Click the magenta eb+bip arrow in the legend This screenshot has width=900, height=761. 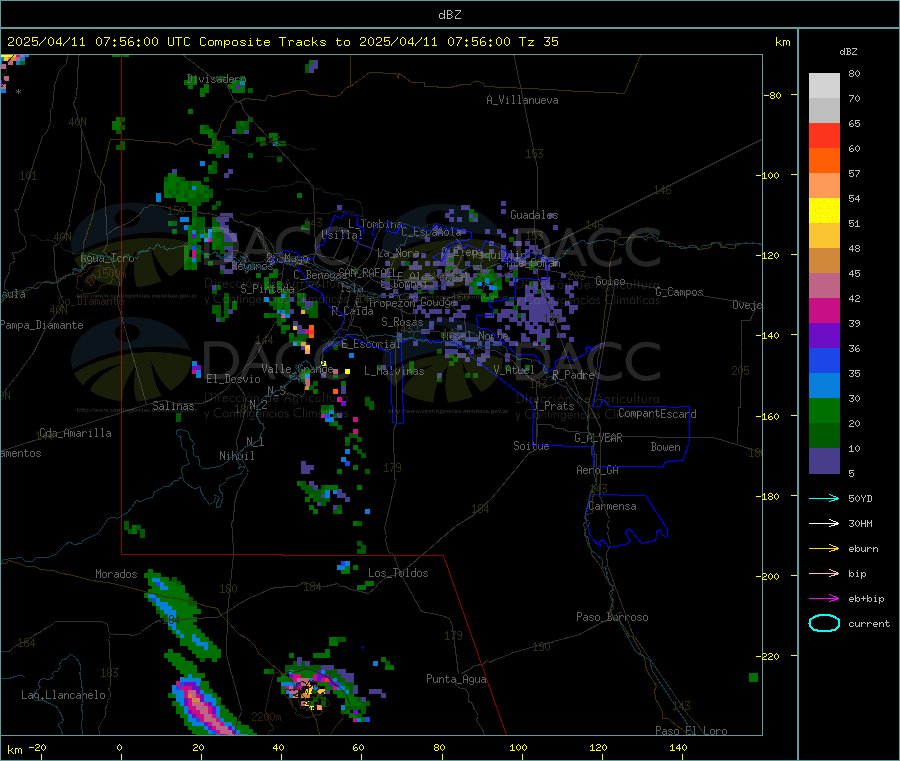[x=824, y=599]
